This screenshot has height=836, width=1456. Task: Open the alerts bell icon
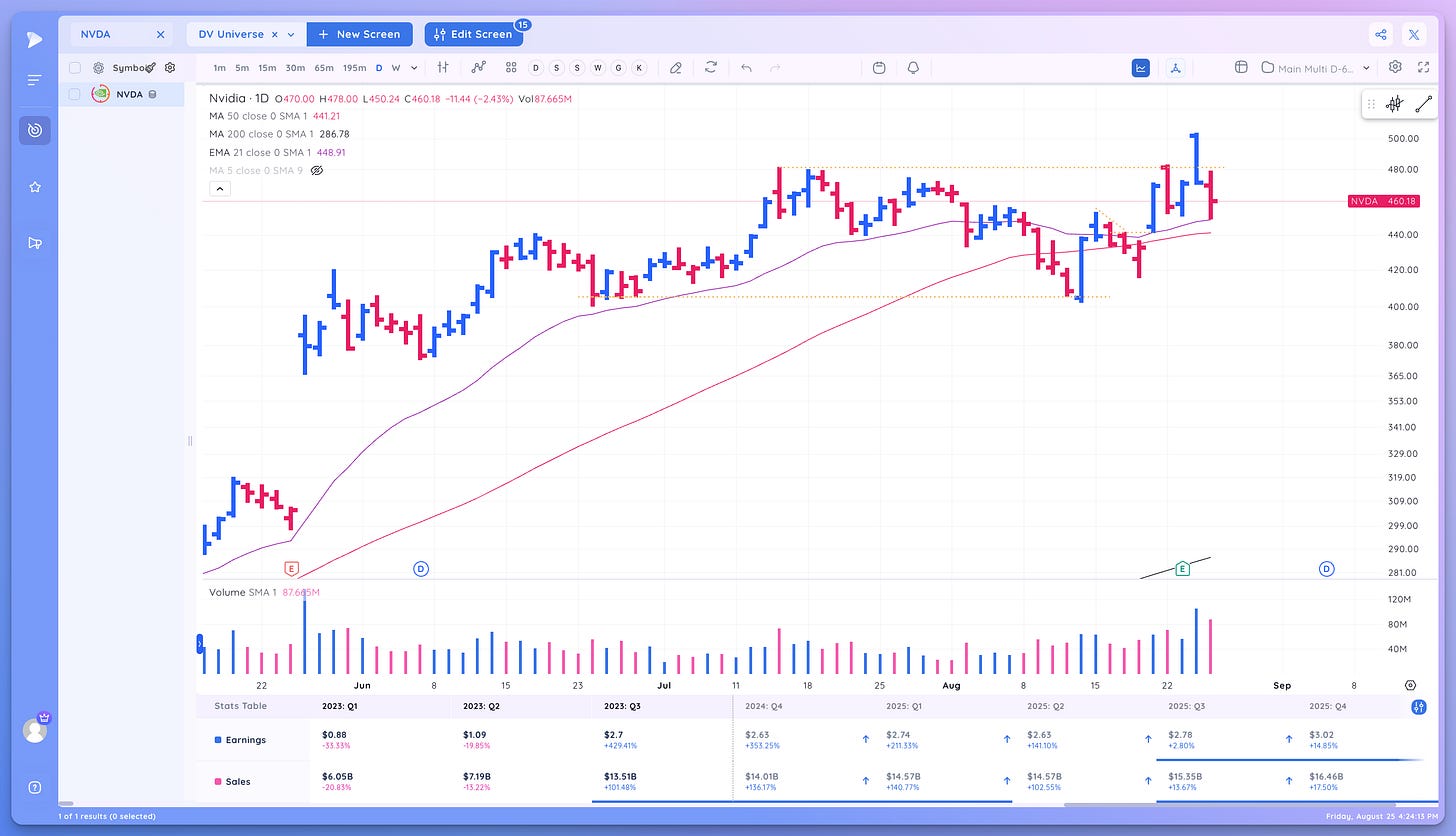tap(913, 67)
